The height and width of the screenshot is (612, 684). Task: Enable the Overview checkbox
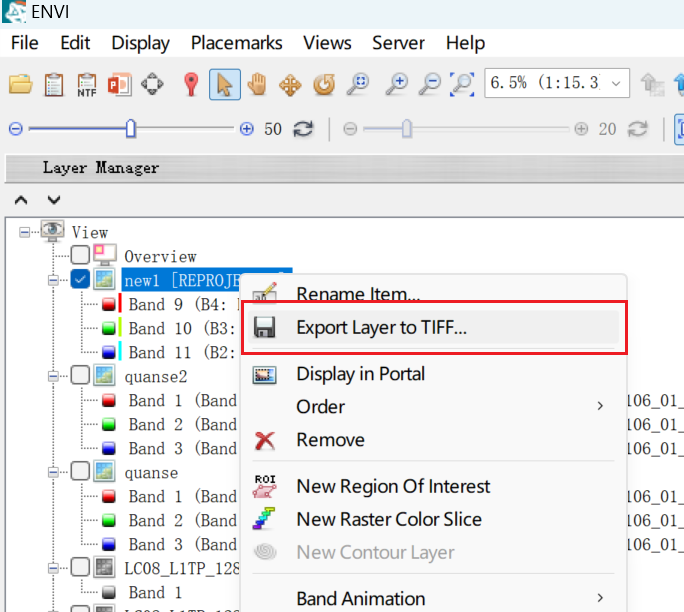coord(80,255)
